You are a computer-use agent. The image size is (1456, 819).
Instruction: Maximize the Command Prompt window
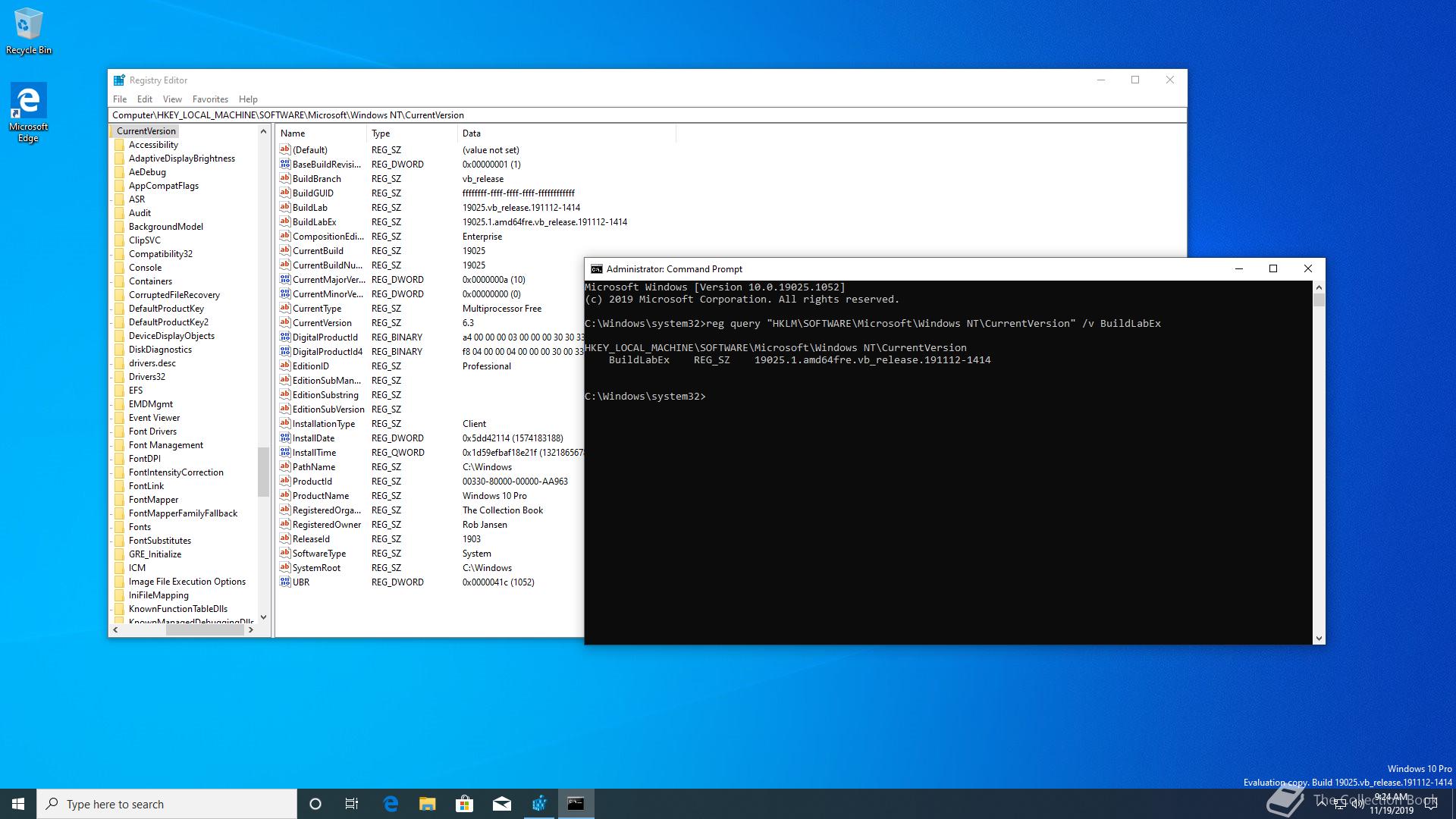pos(1273,268)
